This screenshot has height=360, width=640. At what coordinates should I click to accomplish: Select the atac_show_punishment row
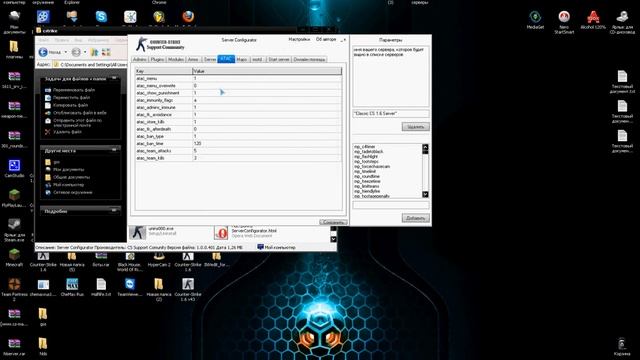[239, 93]
